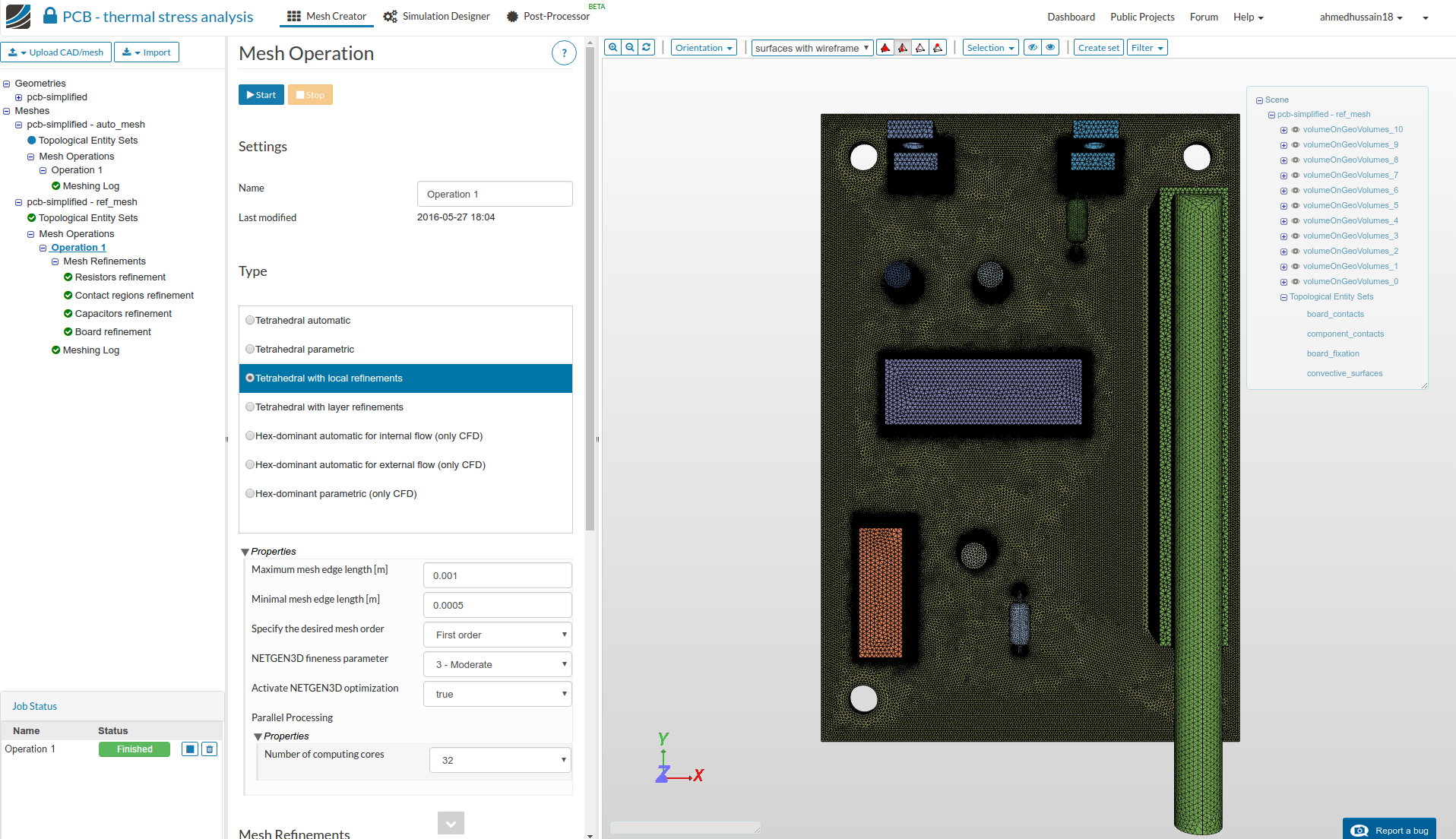Click the blue status dot beside Topological Entity Sets

pos(31,141)
